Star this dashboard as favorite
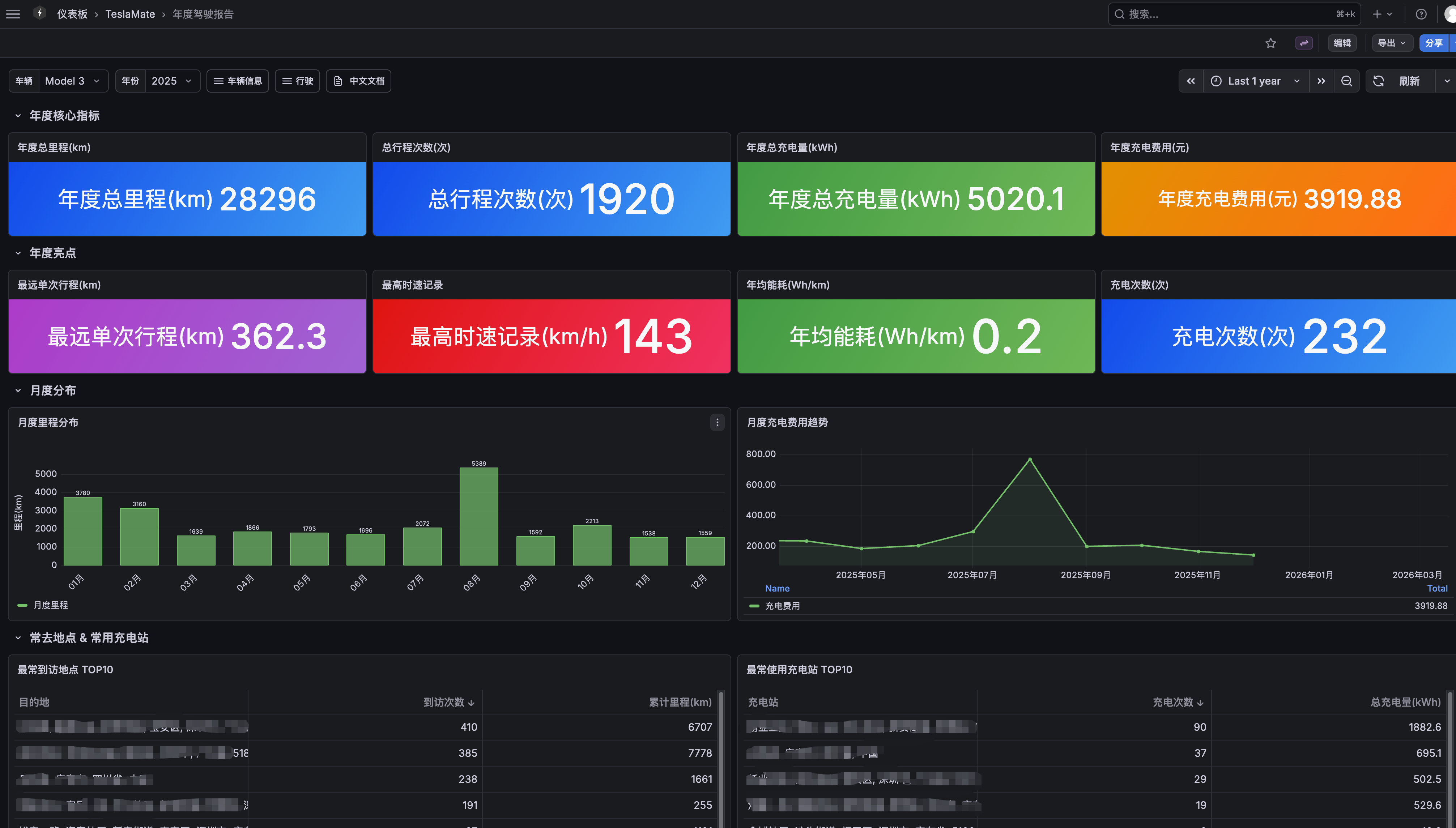The height and width of the screenshot is (828, 1456). [x=1270, y=43]
